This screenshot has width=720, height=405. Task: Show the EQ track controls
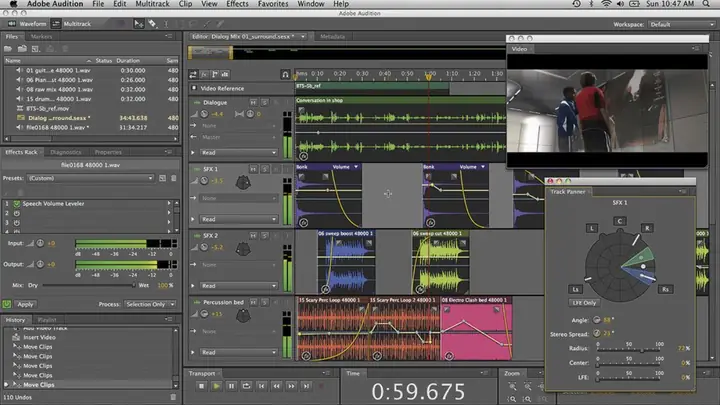point(225,74)
